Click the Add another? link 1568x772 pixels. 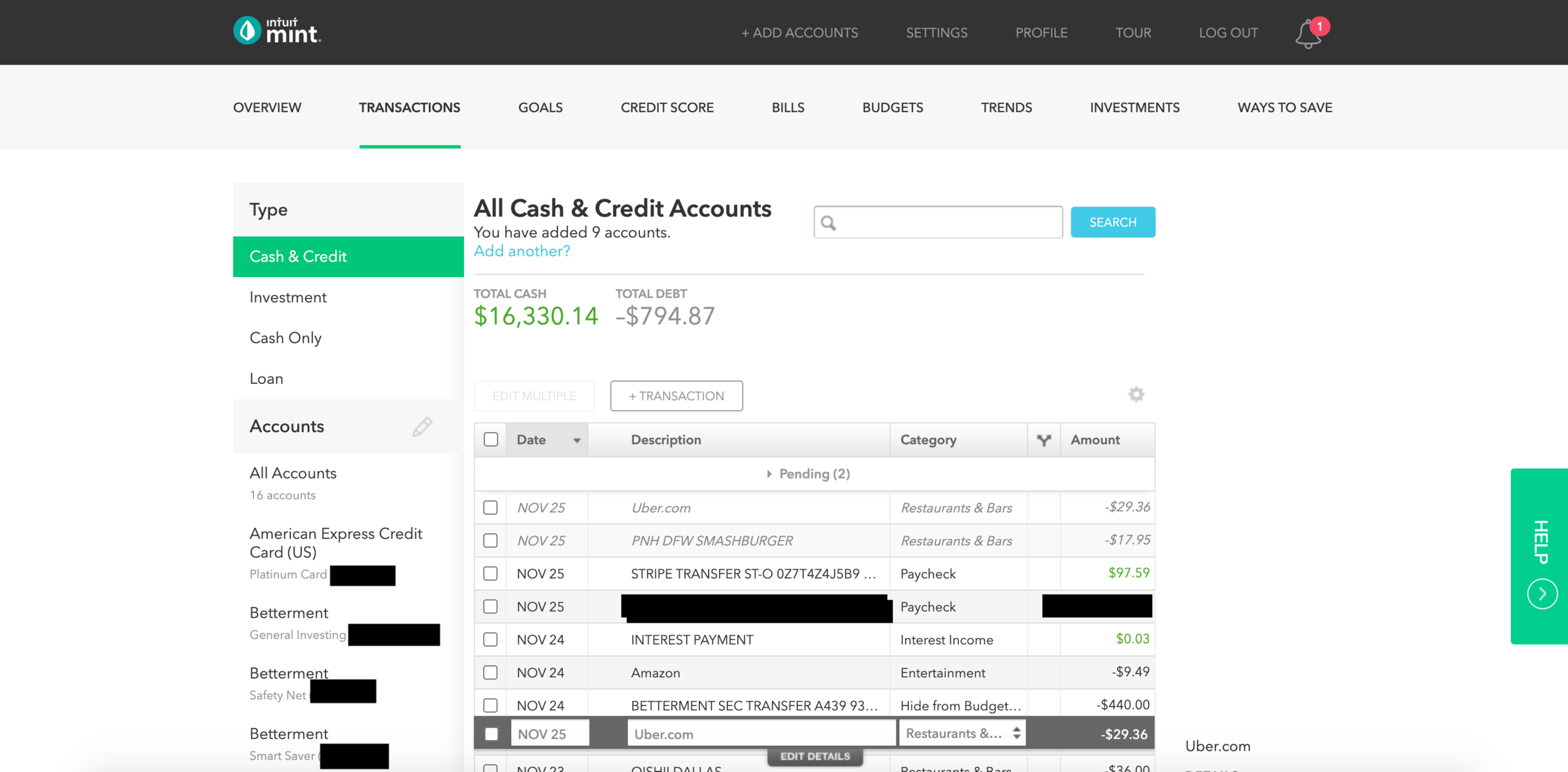pyautogui.click(x=521, y=251)
